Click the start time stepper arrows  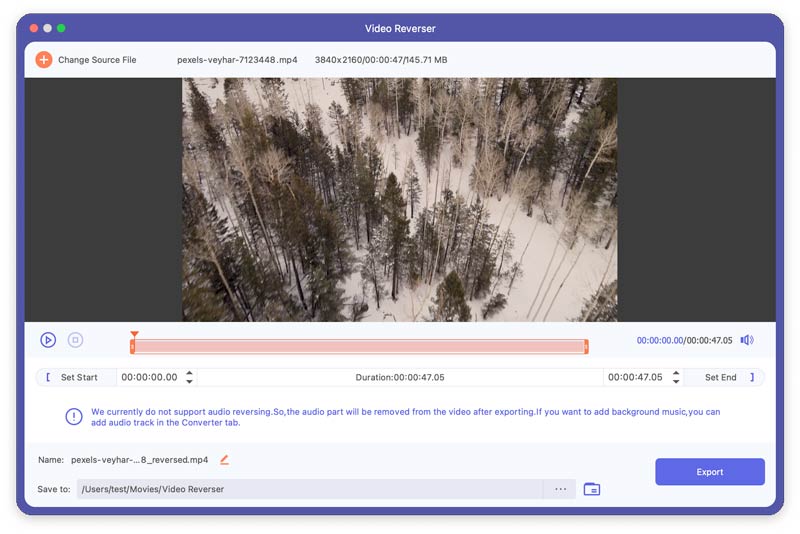point(190,377)
